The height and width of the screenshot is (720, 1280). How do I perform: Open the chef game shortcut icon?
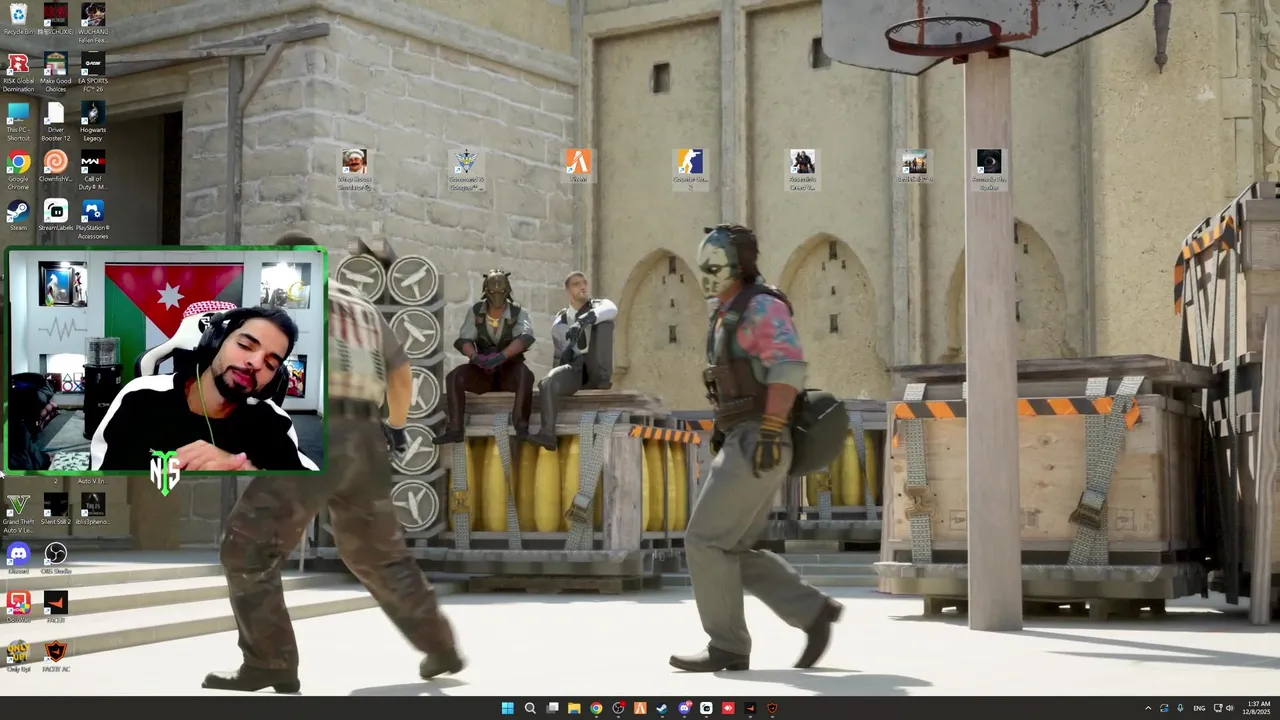(x=354, y=169)
